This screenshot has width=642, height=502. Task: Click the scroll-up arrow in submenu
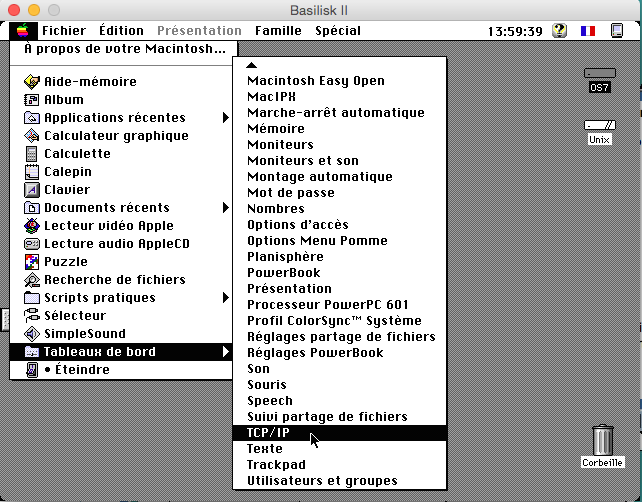pyautogui.click(x=251, y=65)
